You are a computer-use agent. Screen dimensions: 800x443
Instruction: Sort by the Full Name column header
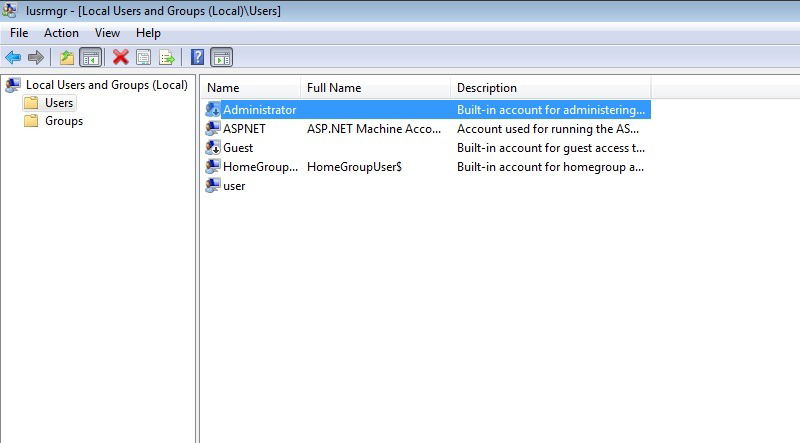(x=376, y=88)
